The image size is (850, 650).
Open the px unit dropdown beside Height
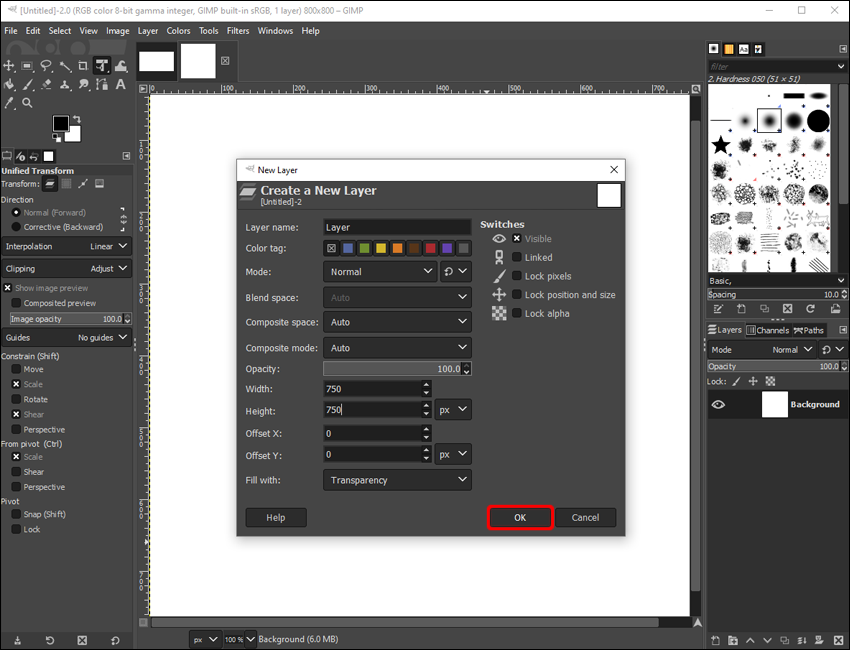[453, 410]
